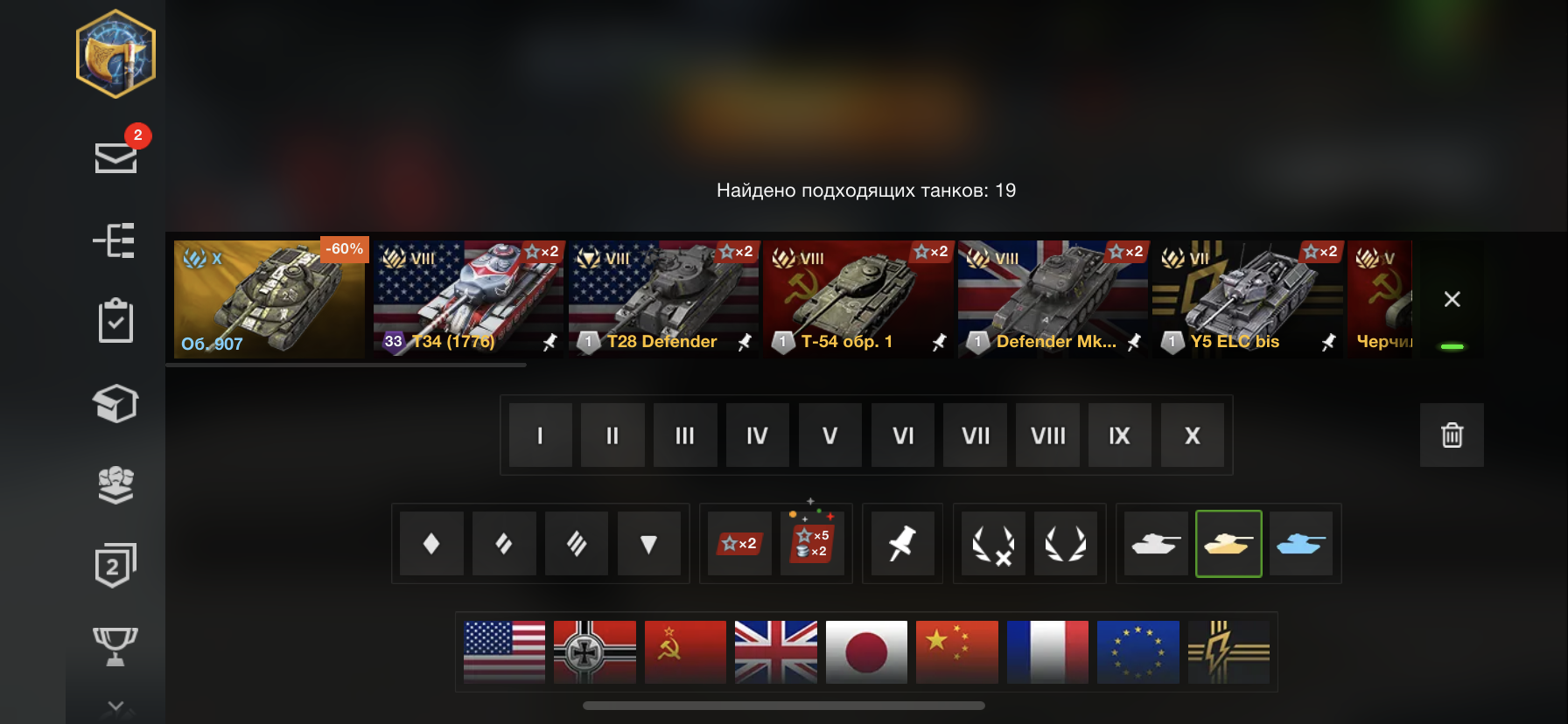Toggle the premium gold tank filter
The height and width of the screenshot is (724, 1568).
1228,544
